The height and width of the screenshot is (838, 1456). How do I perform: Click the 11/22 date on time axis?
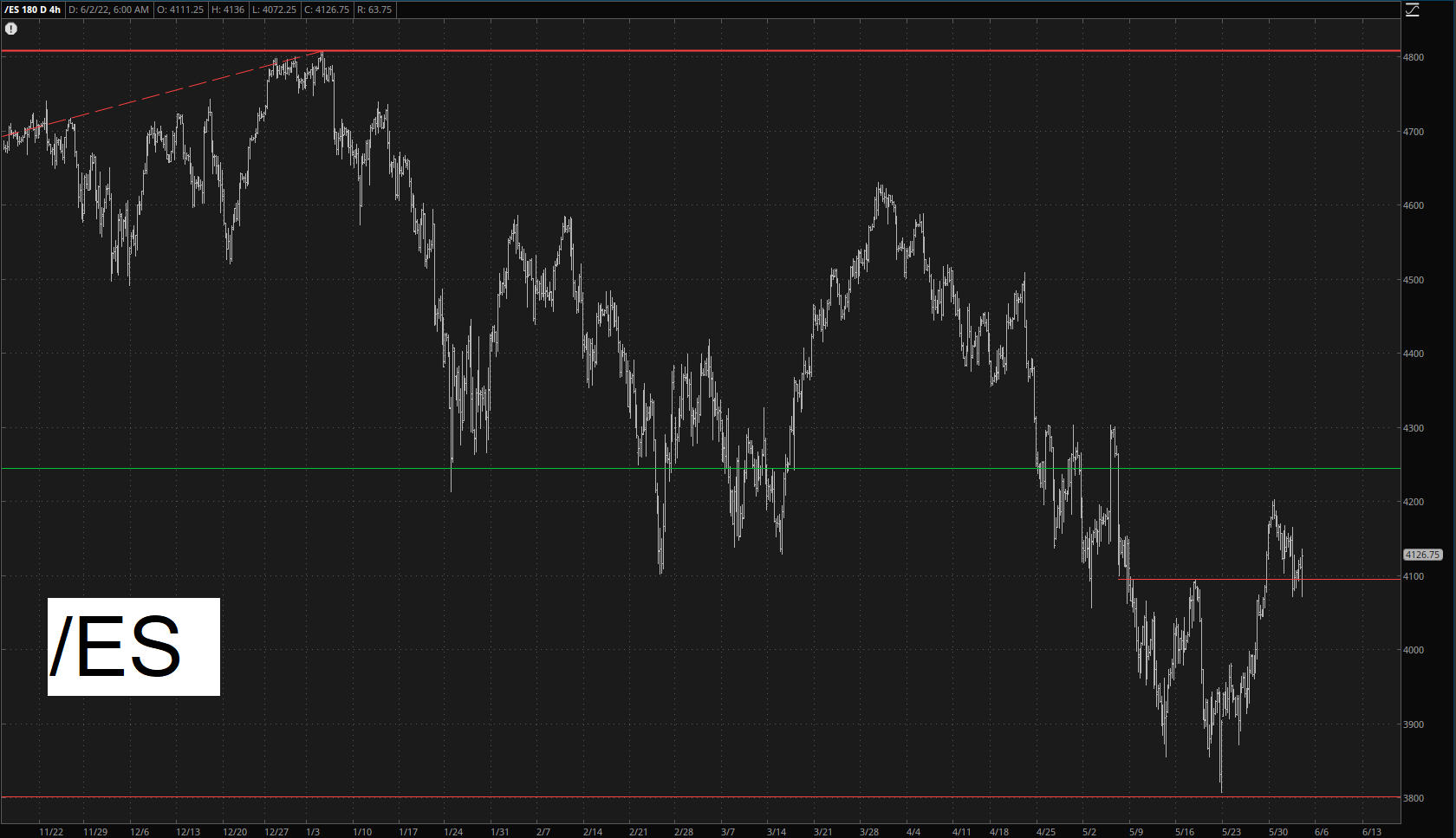click(x=51, y=832)
